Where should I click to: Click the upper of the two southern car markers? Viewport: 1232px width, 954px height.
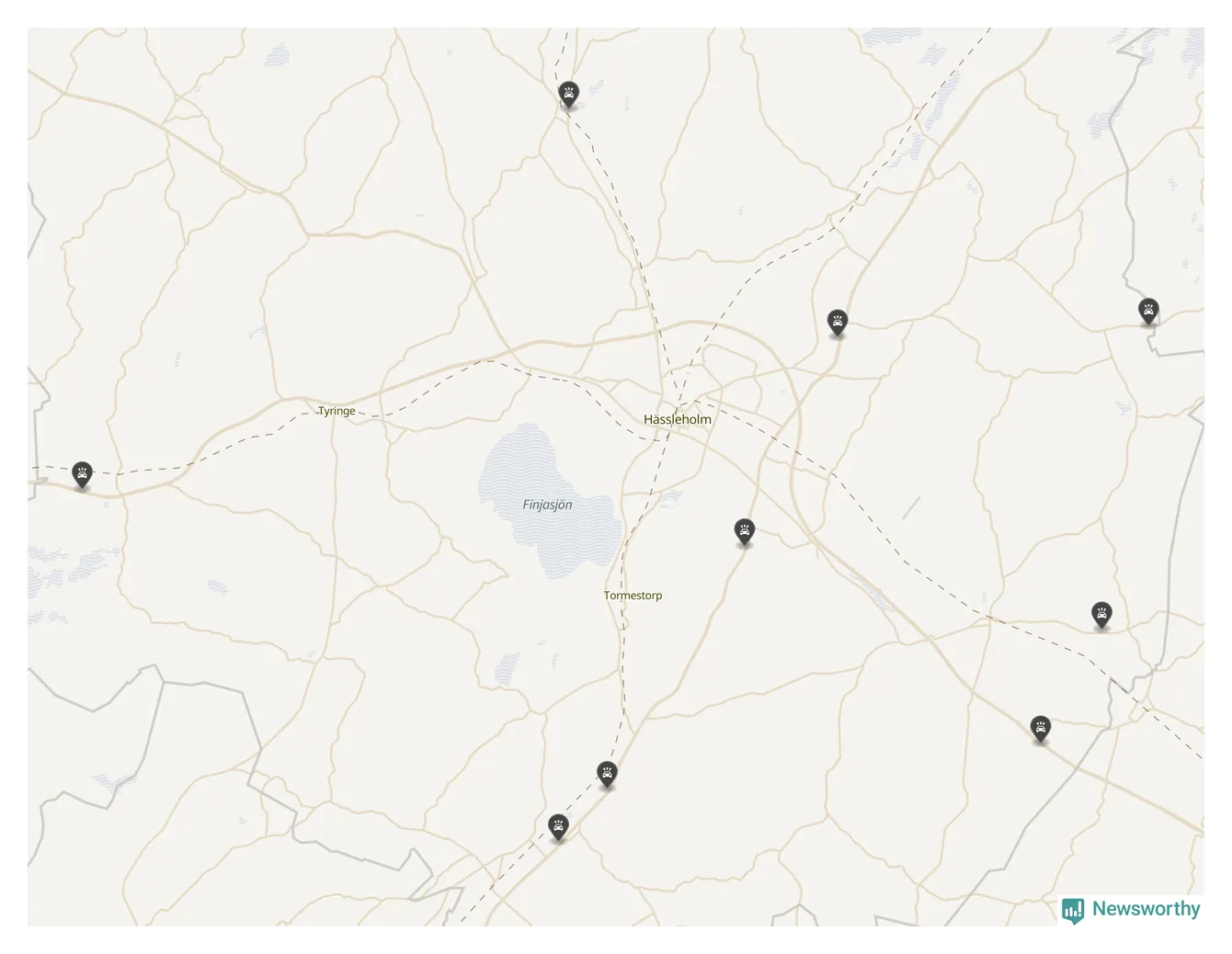point(606,775)
